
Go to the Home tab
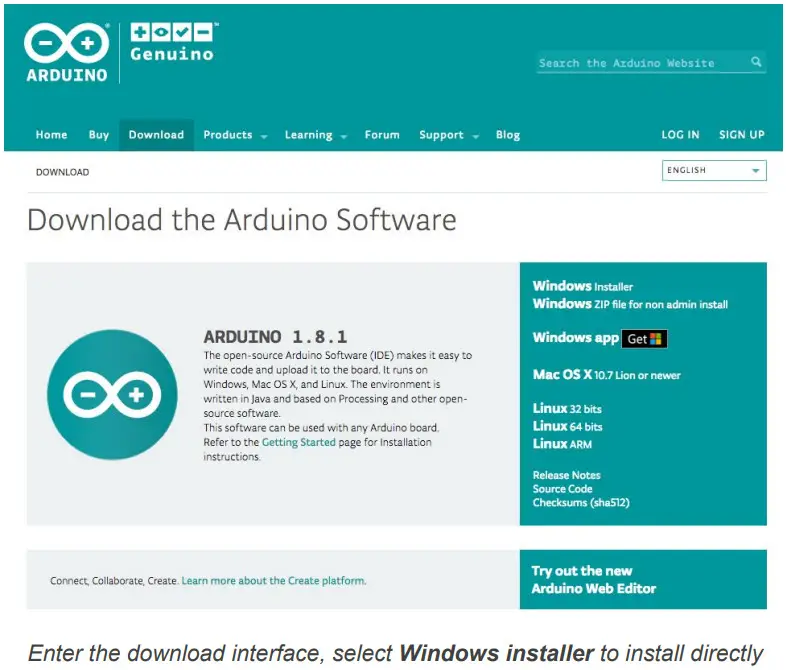click(x=52, y=135)
